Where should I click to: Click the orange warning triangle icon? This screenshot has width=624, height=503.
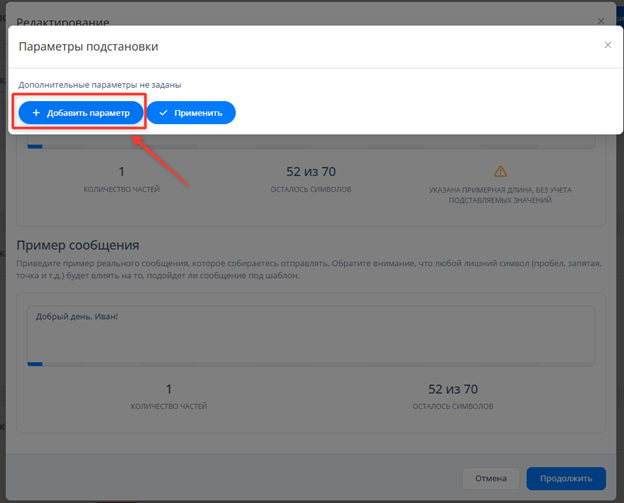click(x=500, y=171)
